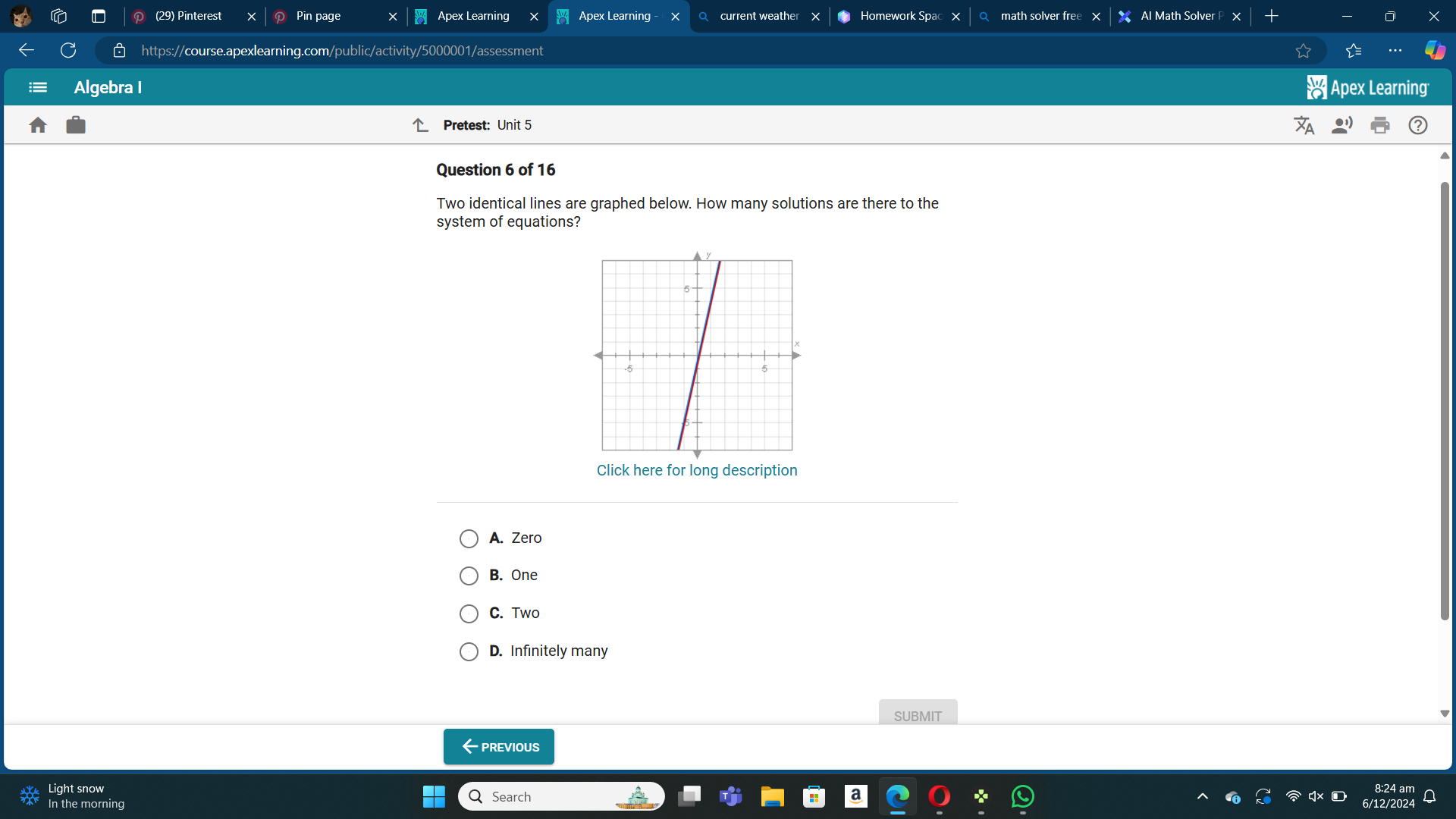1456x819 pixels.
Task: Click the hamburger menu icon
Action: [x=37, y=87]
